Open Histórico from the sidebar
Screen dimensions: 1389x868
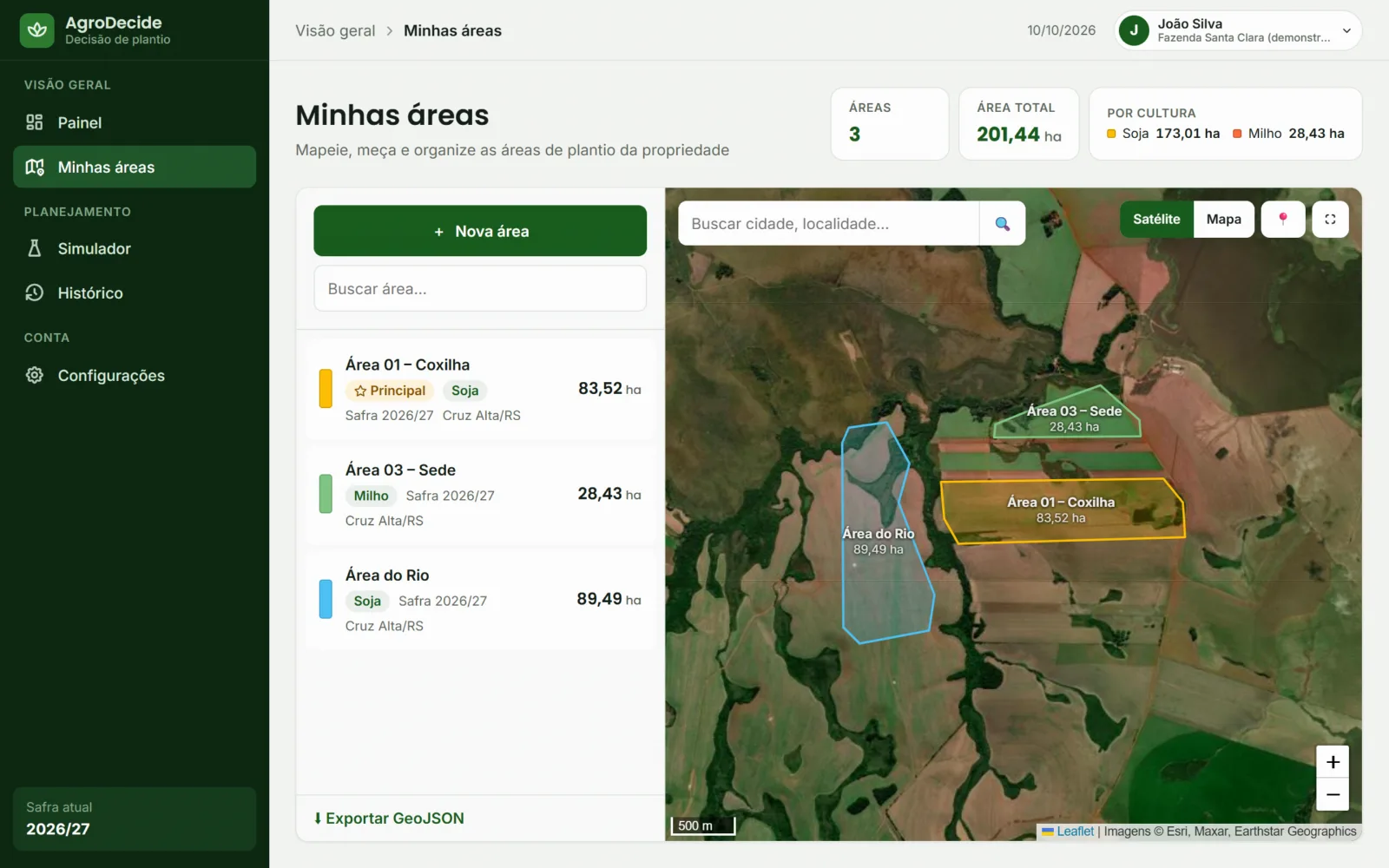(x=135, y=293)
